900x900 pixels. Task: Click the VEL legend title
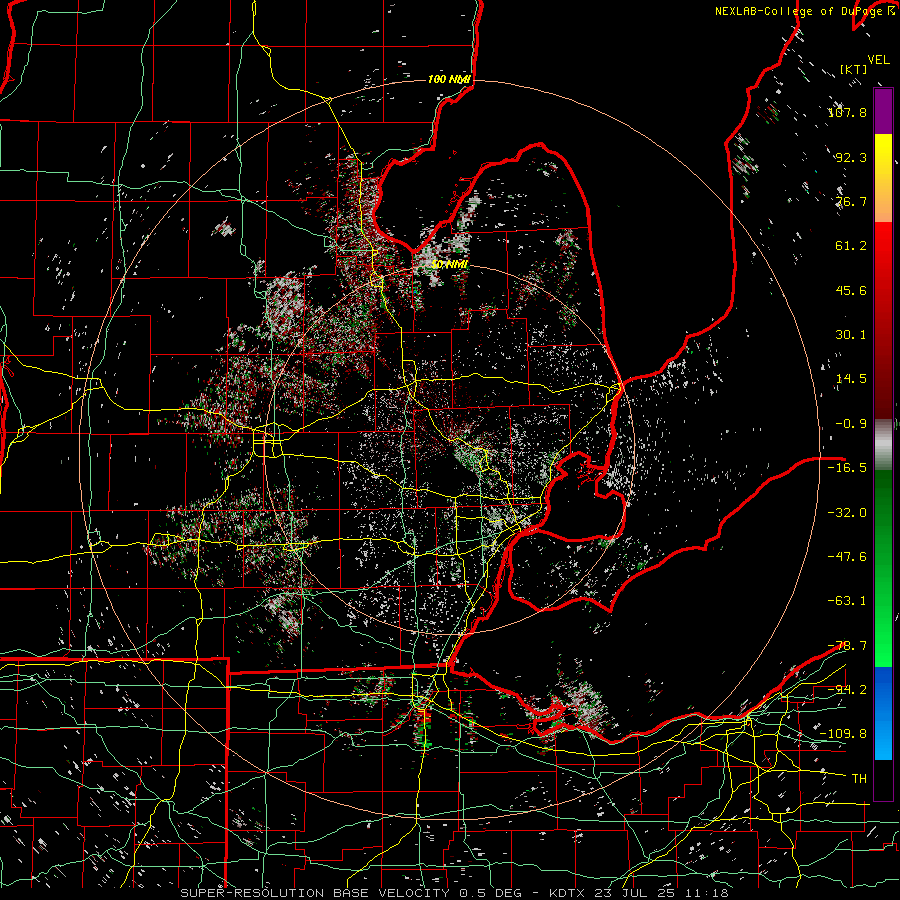click(x=878, y=60)
